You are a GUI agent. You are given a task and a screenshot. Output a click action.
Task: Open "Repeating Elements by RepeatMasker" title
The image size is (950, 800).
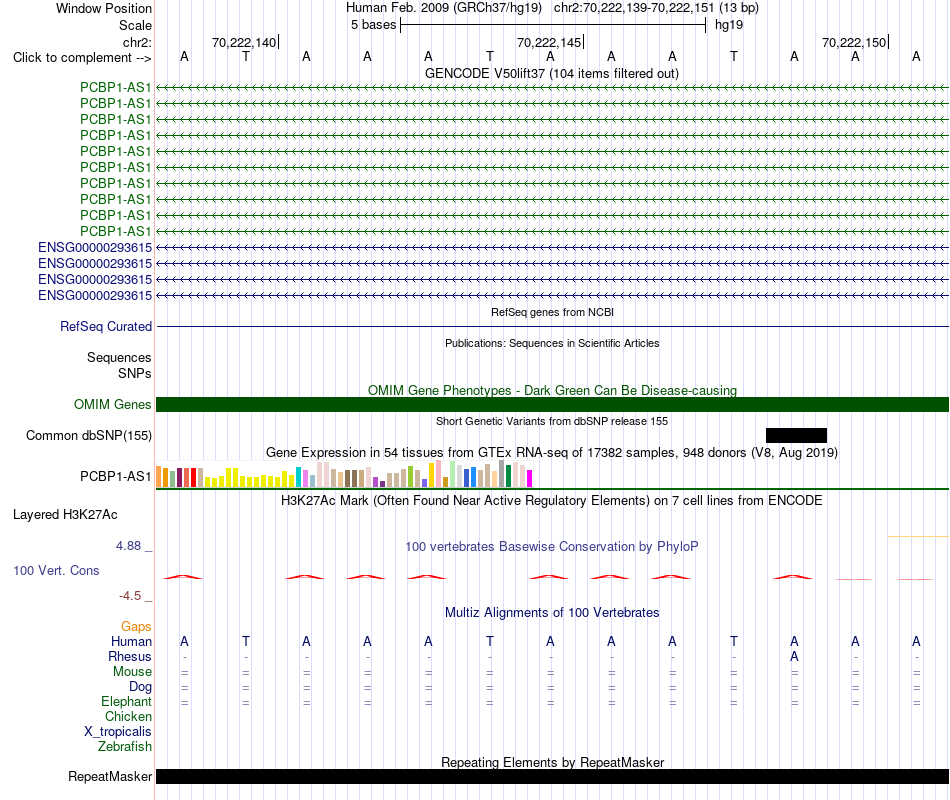click(x=552, y=762)
